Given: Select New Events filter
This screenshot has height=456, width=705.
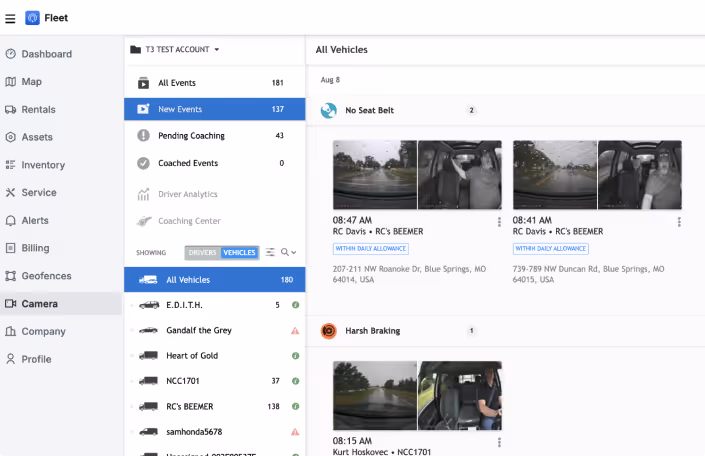Looking at the screenshot, I should point(214,109).
